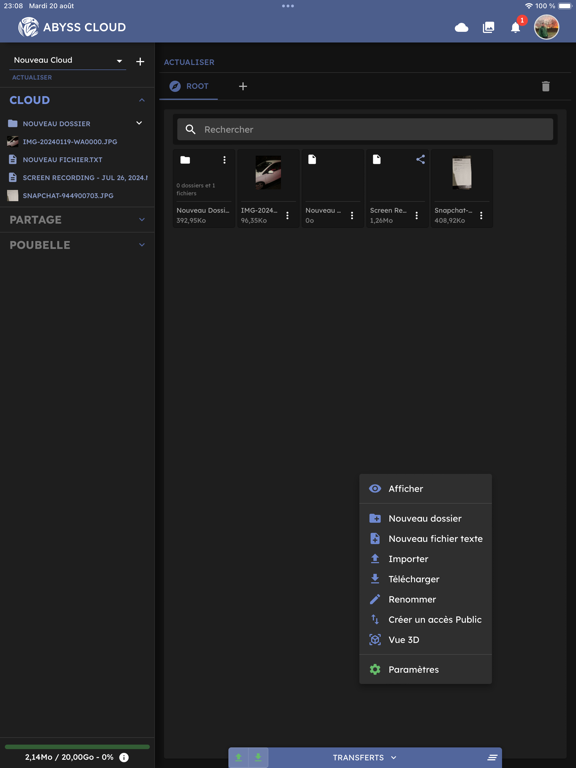
Task: Open Screen Re card three-dot menu
Action: click(x=416, y=216)
